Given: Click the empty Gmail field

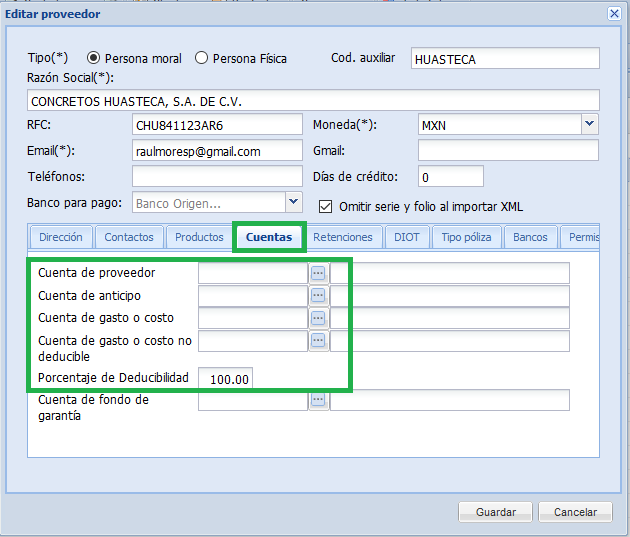Looking at the screenshot, I should pyautogui.click(x=508, y=151).
